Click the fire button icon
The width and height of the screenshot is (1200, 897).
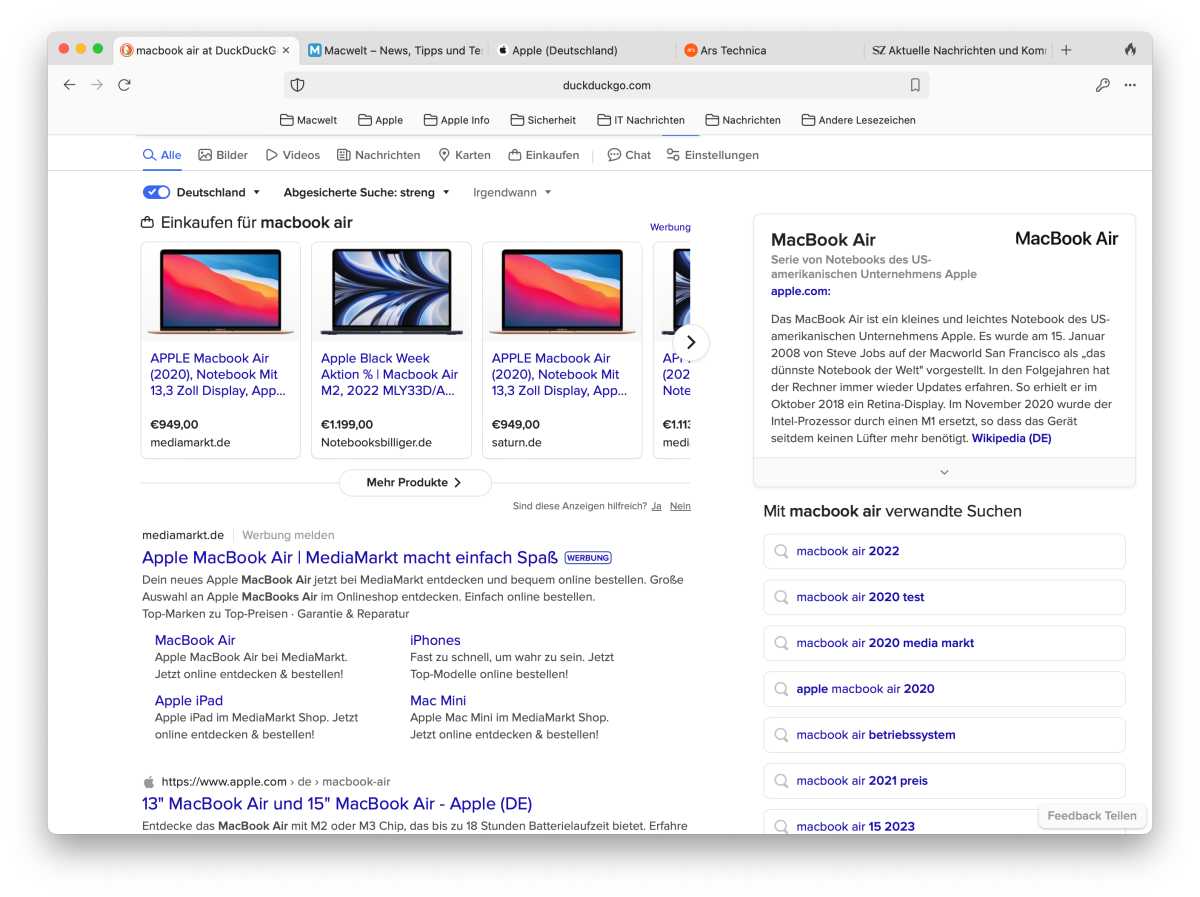(x=1130, y=49)
